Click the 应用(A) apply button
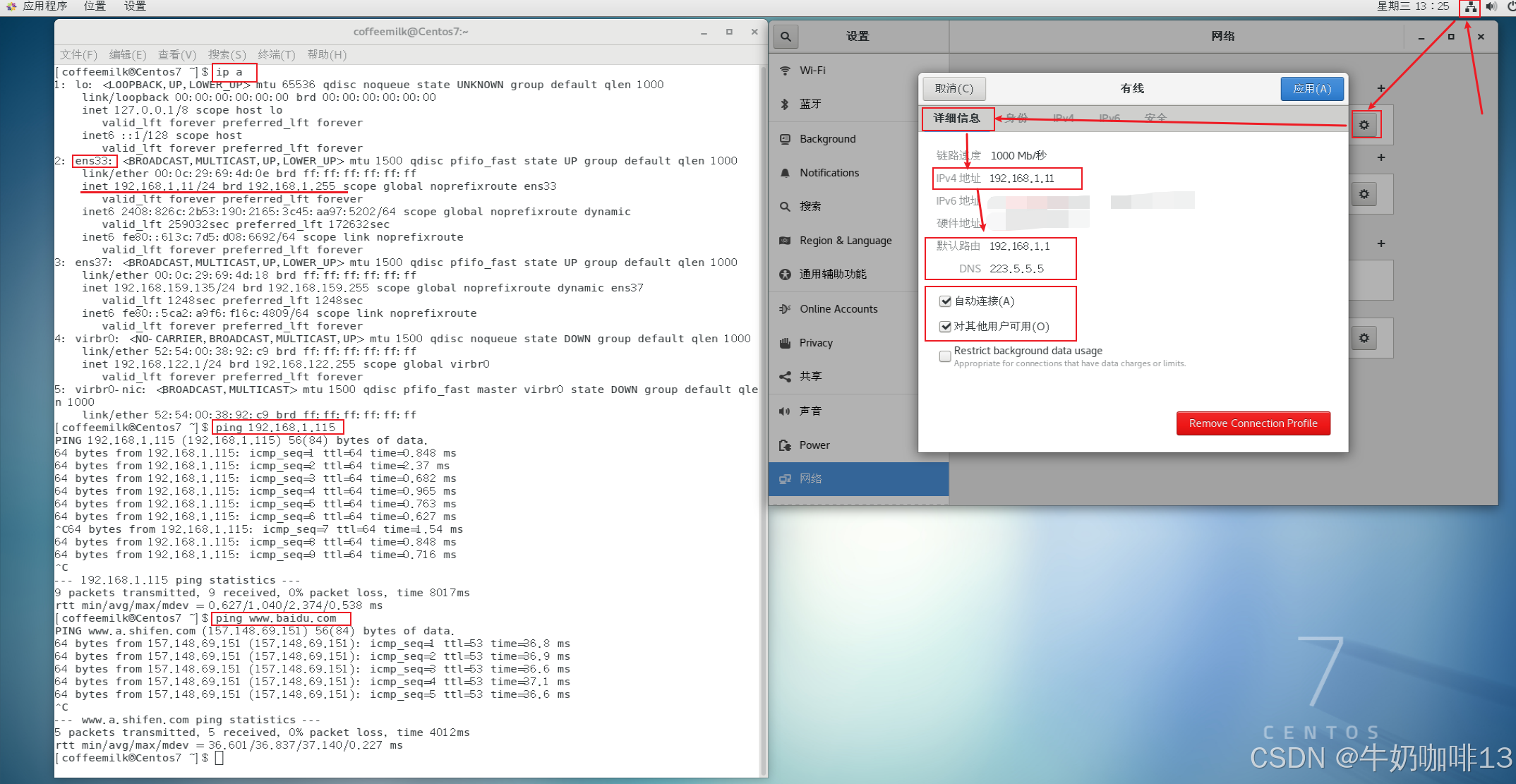The height and width of the screenshot is (784, 1516). [1311, 89]
